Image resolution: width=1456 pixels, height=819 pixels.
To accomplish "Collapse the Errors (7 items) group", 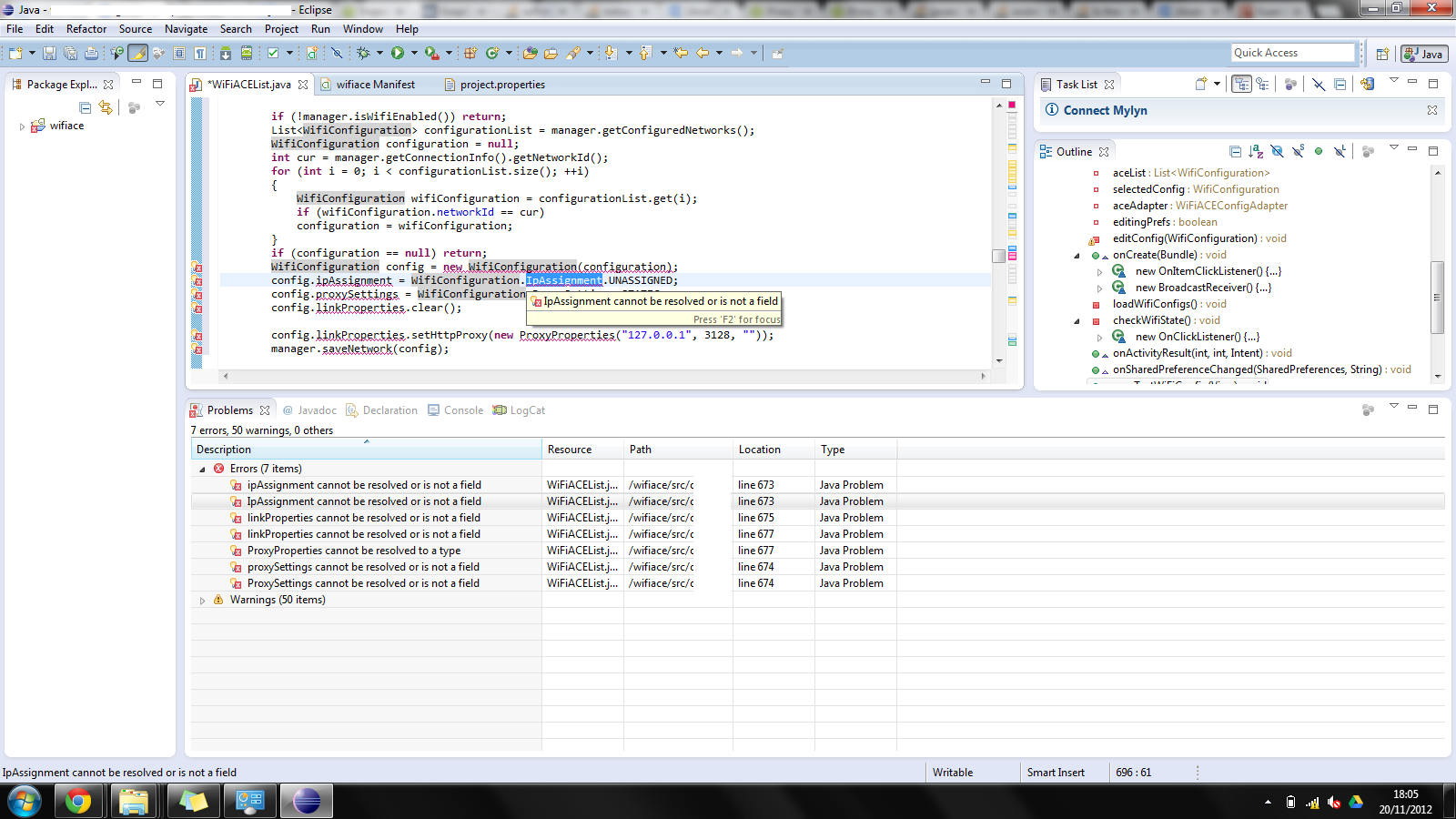I will [202, 470].
